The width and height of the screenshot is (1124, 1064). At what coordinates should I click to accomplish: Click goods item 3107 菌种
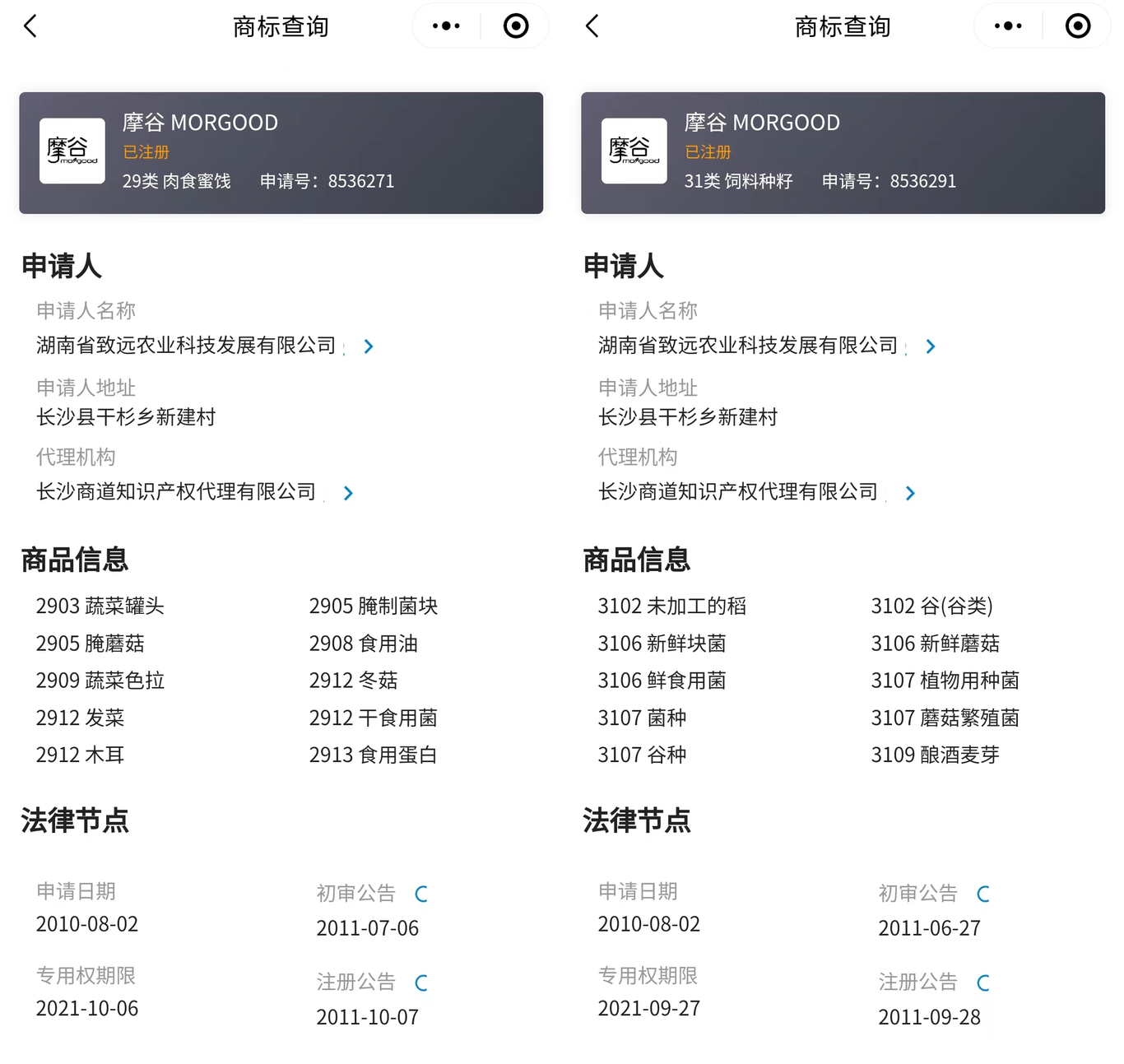(643, 718)
